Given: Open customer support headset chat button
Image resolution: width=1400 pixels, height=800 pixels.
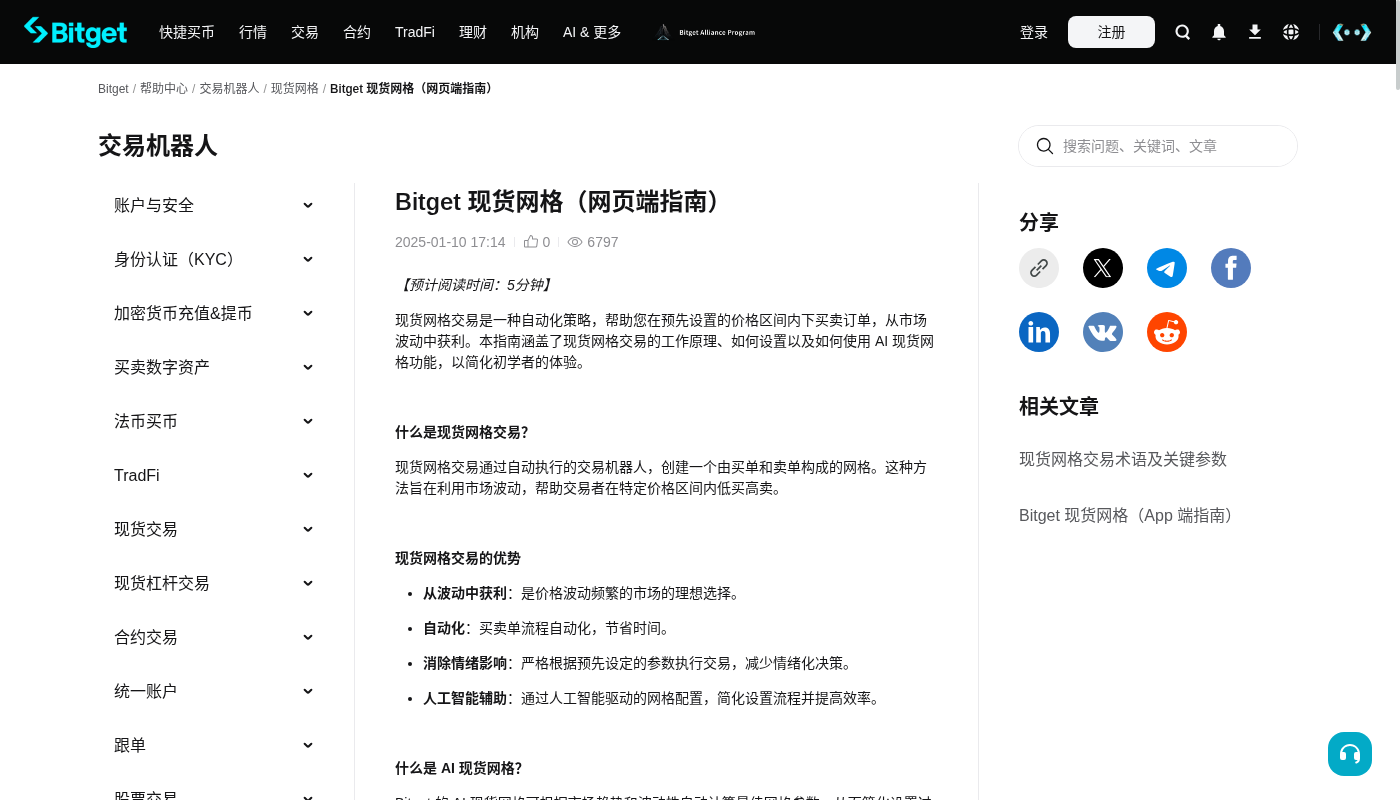Looking at the screenshot, I should coord(1350,754).
